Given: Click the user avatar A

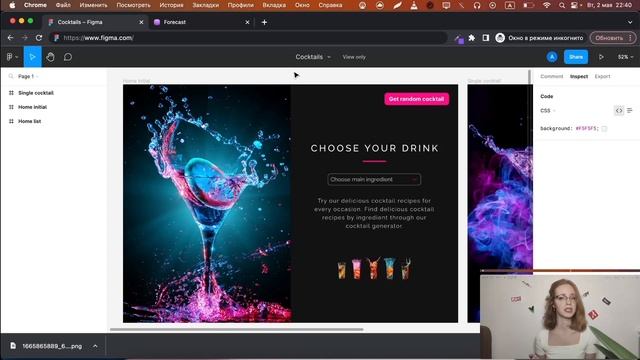Looking at the screenshot, I should (552, 57).
